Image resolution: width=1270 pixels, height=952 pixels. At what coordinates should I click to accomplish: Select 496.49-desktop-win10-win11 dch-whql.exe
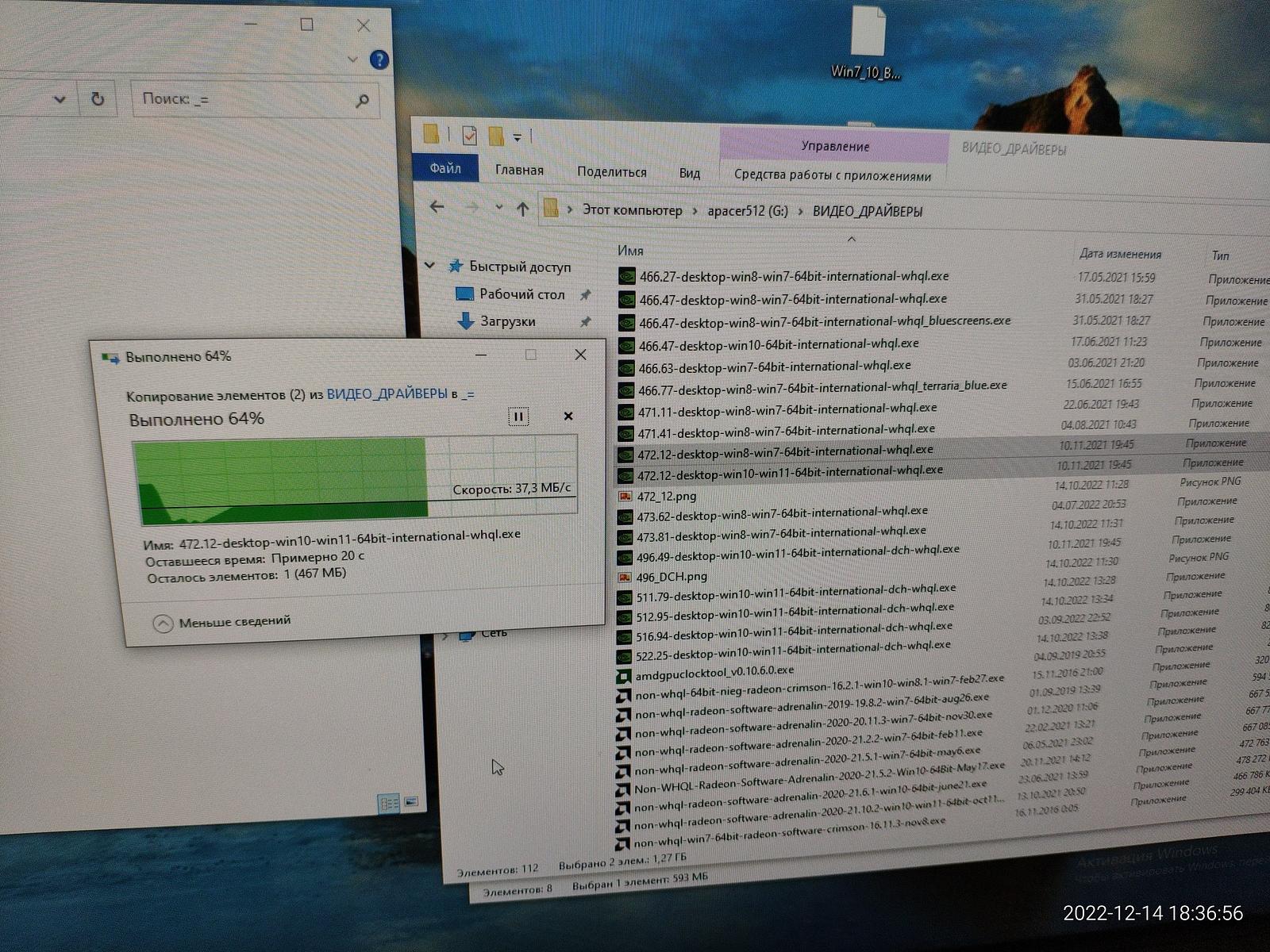tap(797, 552)
